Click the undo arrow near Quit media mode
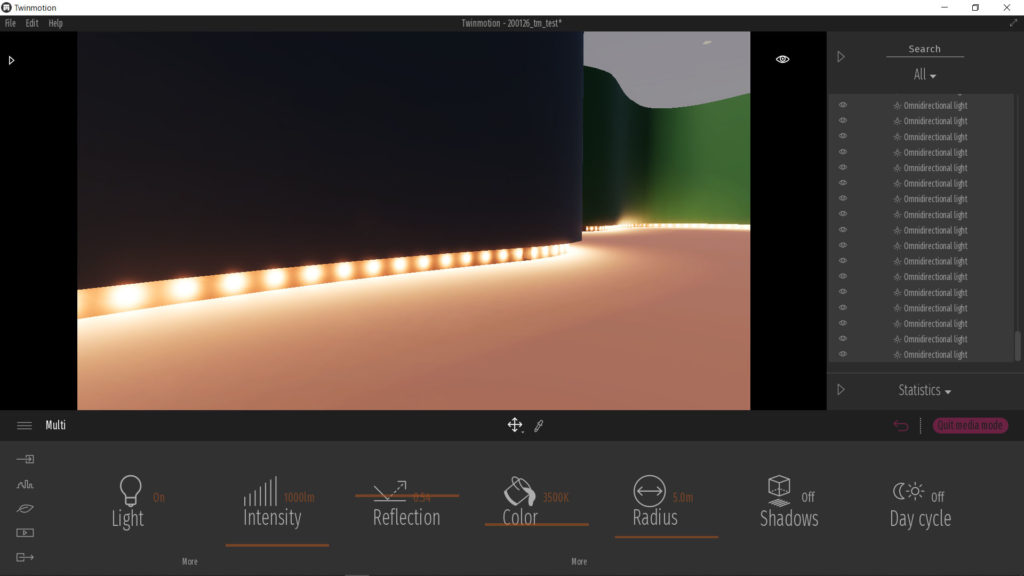Screen dimensions: 1024x576 (899, 425)
